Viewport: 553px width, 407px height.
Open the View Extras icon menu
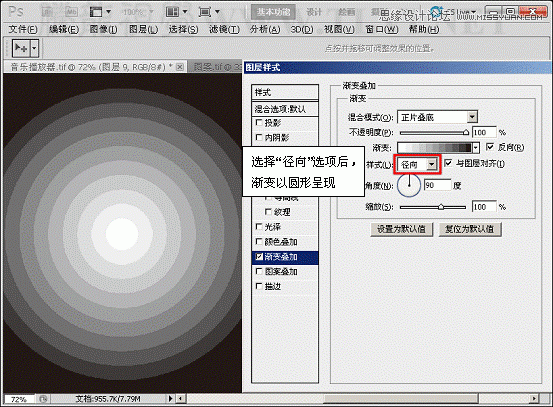[100, 12]
